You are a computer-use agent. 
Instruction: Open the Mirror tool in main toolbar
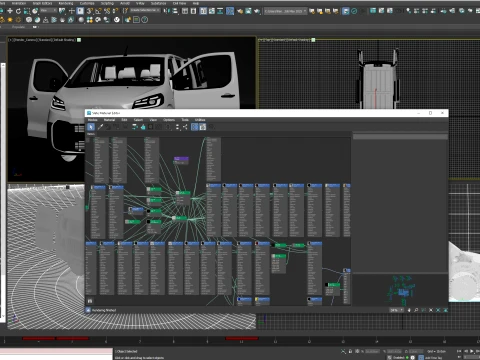pos(167,11)
